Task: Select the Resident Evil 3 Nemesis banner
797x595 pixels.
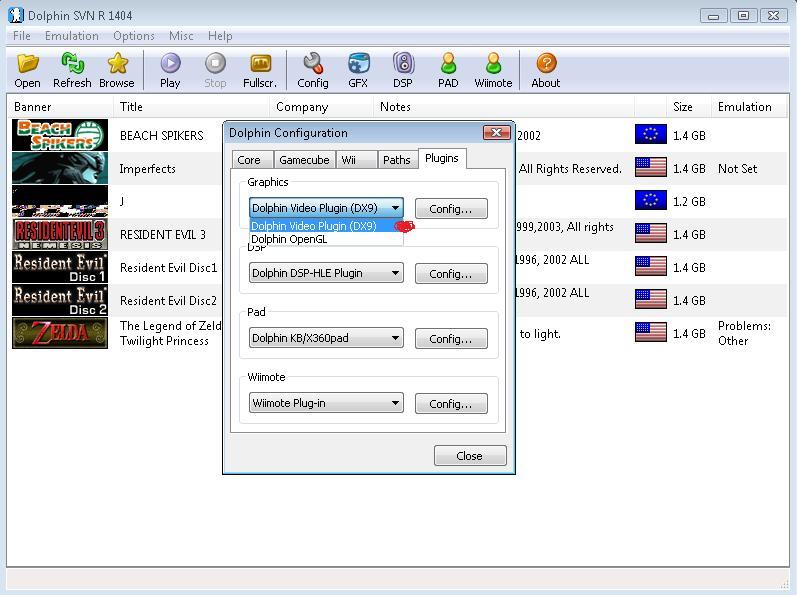Action: pyautogui.click(x=60, y=234)
